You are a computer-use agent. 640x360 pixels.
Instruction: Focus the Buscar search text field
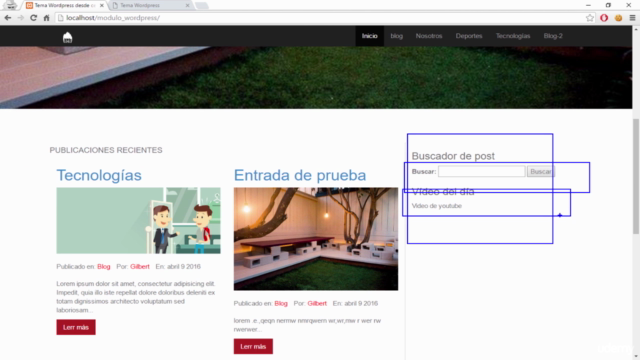click(482, 171)
